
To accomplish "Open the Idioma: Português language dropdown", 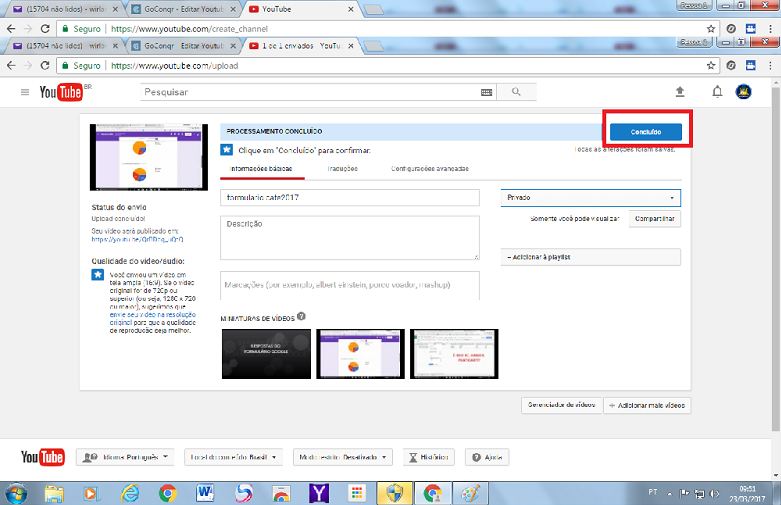I will pyautogui.click(x=125, y=457).
